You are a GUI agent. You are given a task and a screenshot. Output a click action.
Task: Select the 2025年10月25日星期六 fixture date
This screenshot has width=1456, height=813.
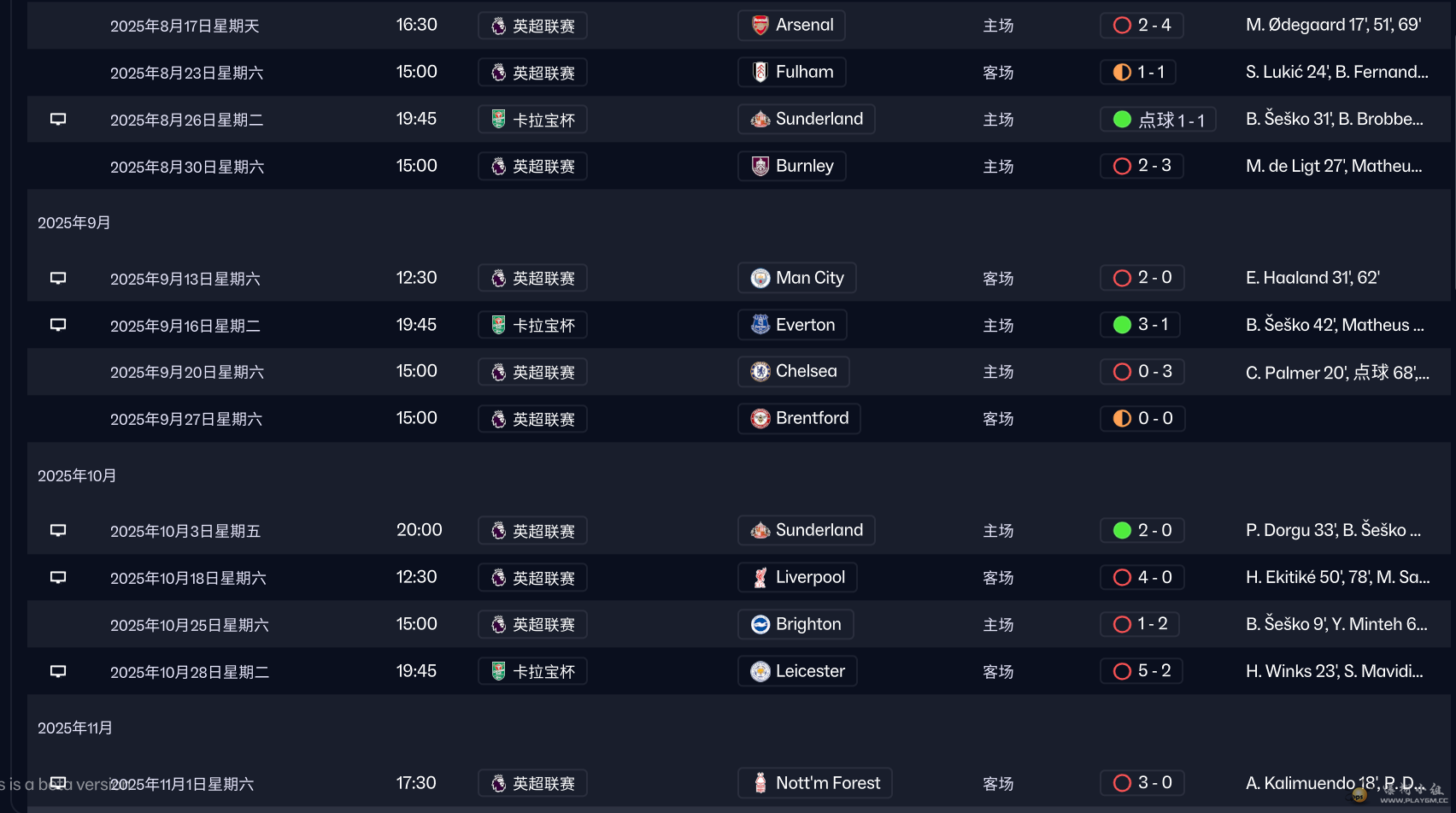tap(189, 625)
